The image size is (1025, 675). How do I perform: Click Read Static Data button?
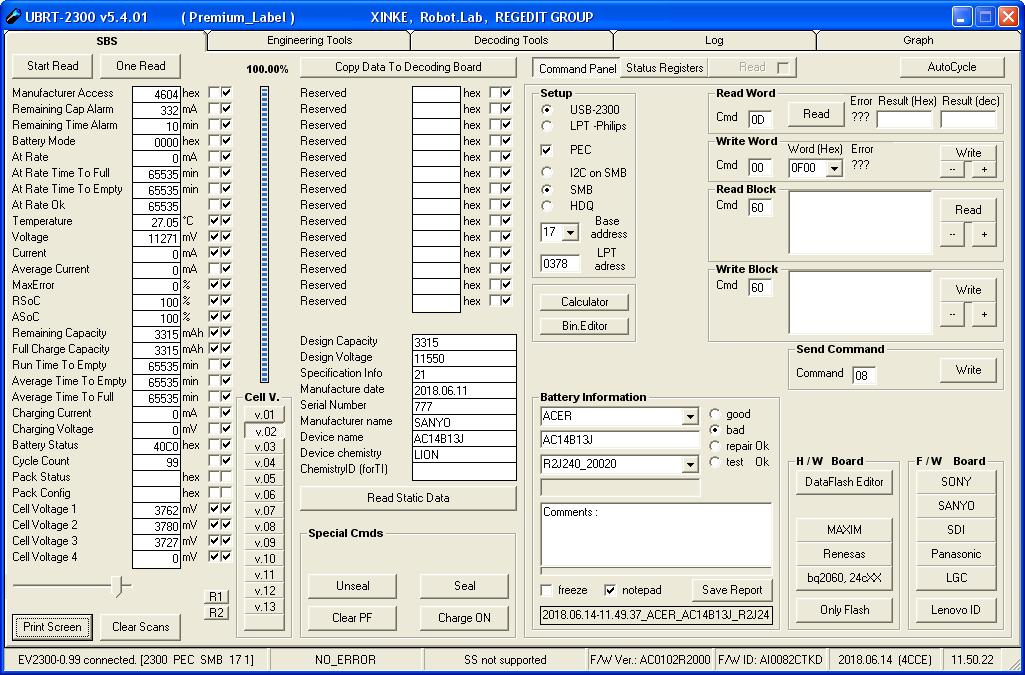coord(408,498)
